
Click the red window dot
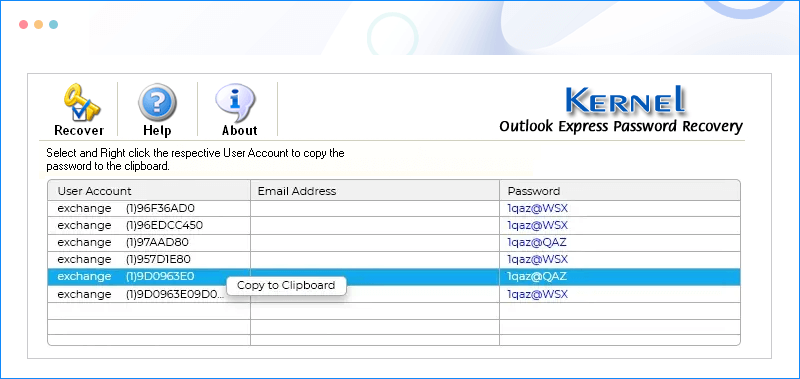click(23, 24)
